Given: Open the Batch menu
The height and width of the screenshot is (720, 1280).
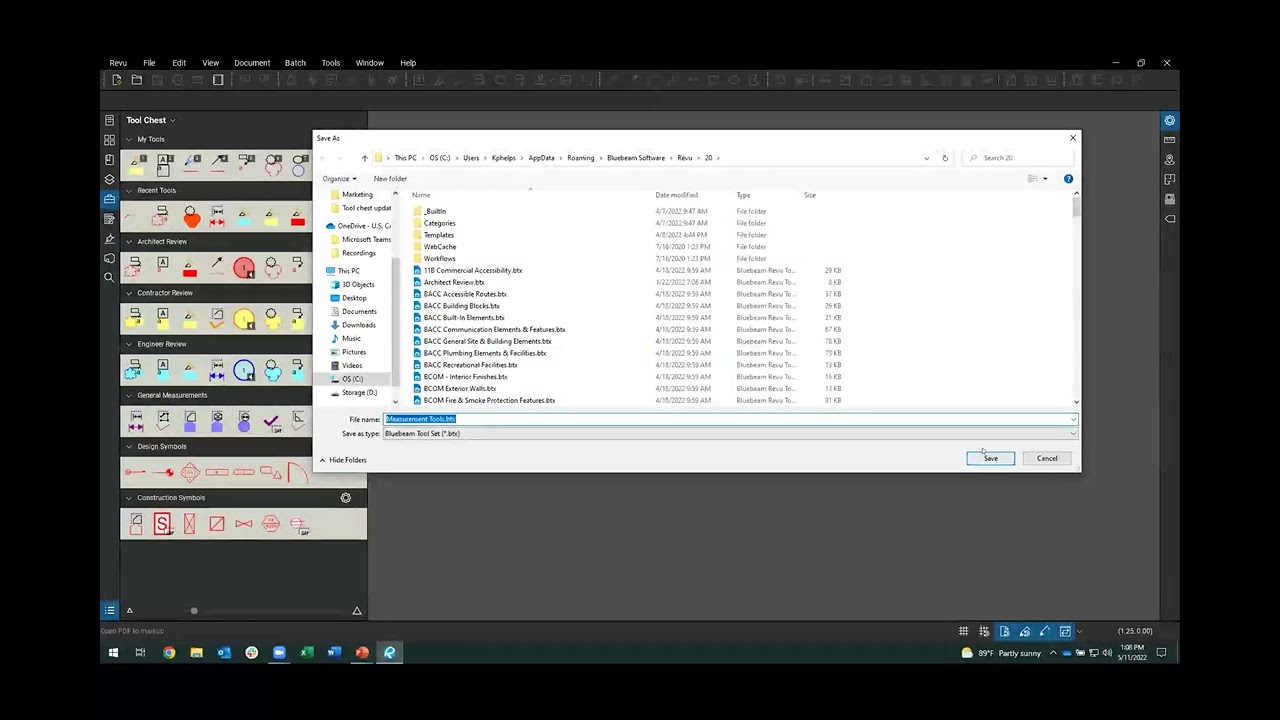Looking at the screenshot, I should coord(295,63).
